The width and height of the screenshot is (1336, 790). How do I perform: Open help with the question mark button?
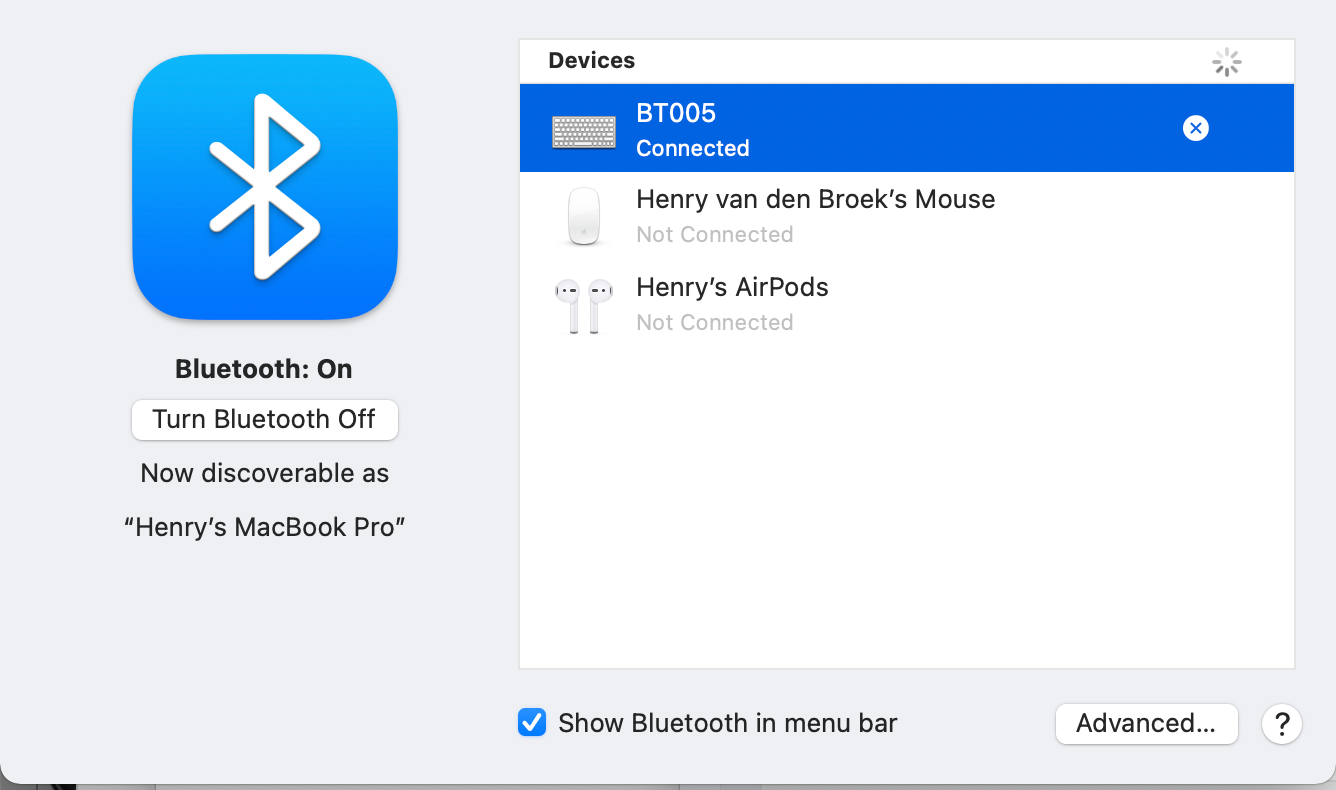coord(1282,724)
